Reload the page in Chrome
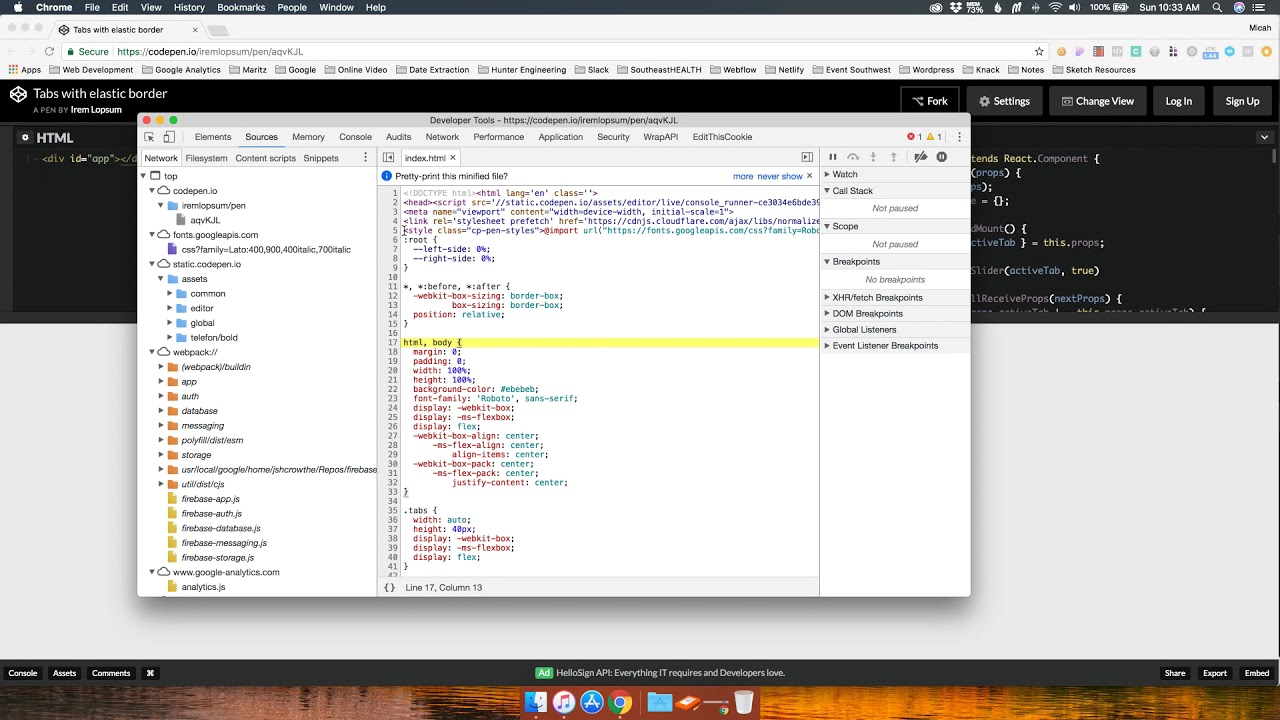 point(49,52)
